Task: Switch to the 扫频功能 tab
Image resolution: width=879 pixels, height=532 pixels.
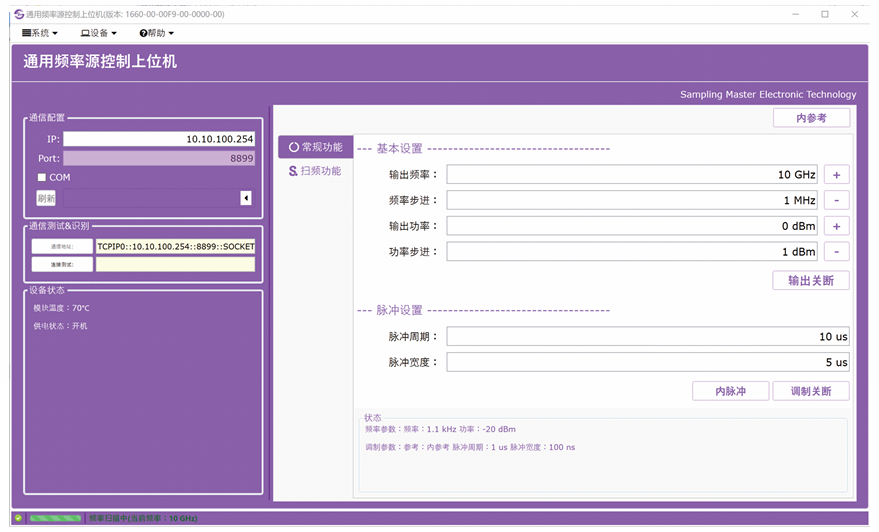Action: click(x=315, y=171)
